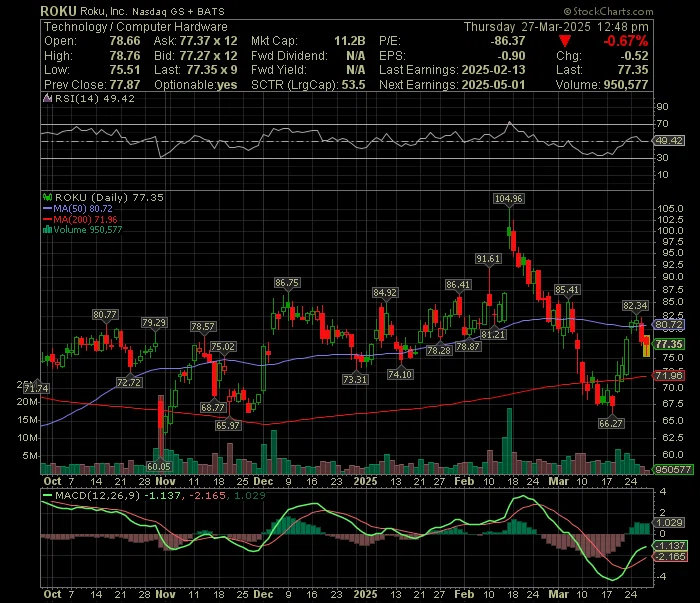The width and height of the screenshot is (700, 603).
Task: Click the Ask quote 77.37 x 12
Action: 208,41
